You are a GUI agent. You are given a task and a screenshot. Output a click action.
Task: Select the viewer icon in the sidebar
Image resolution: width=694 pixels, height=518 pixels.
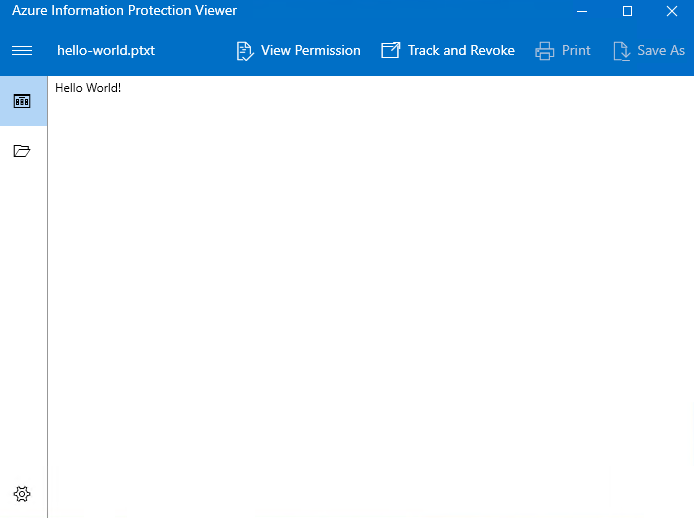tap(22, 101)
